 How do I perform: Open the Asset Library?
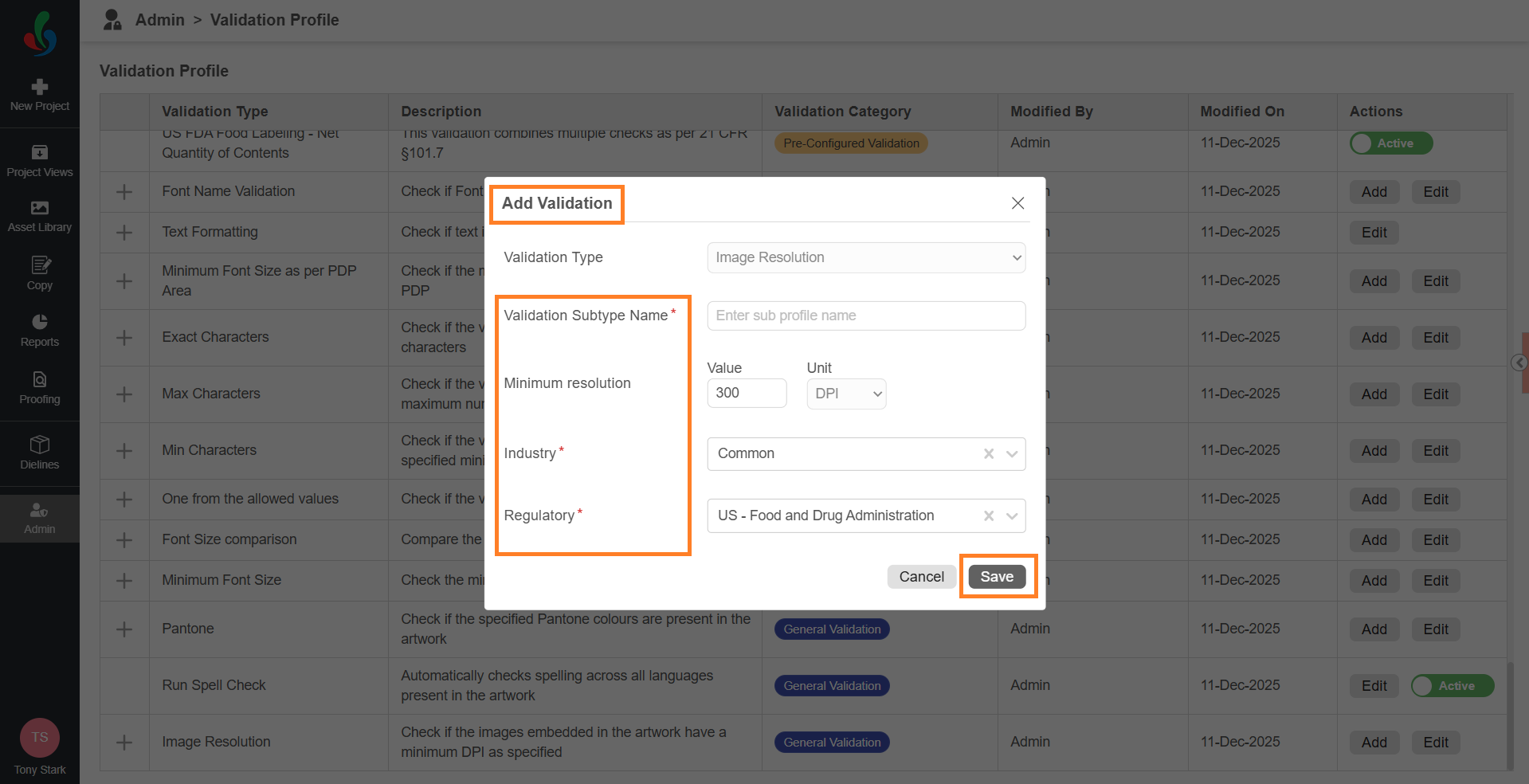pos(40,216)
